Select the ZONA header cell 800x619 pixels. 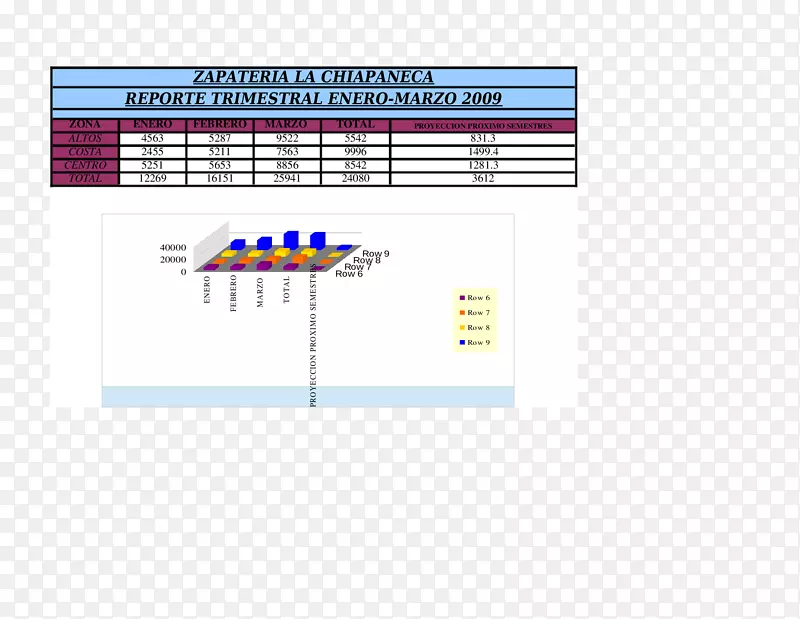click(85, 125)
